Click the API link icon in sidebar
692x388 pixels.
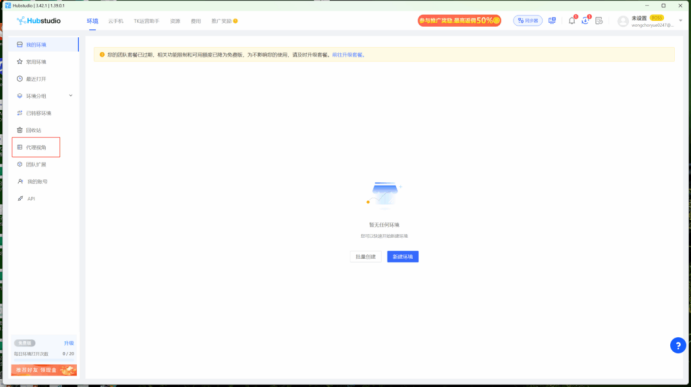tap(20, 199)
